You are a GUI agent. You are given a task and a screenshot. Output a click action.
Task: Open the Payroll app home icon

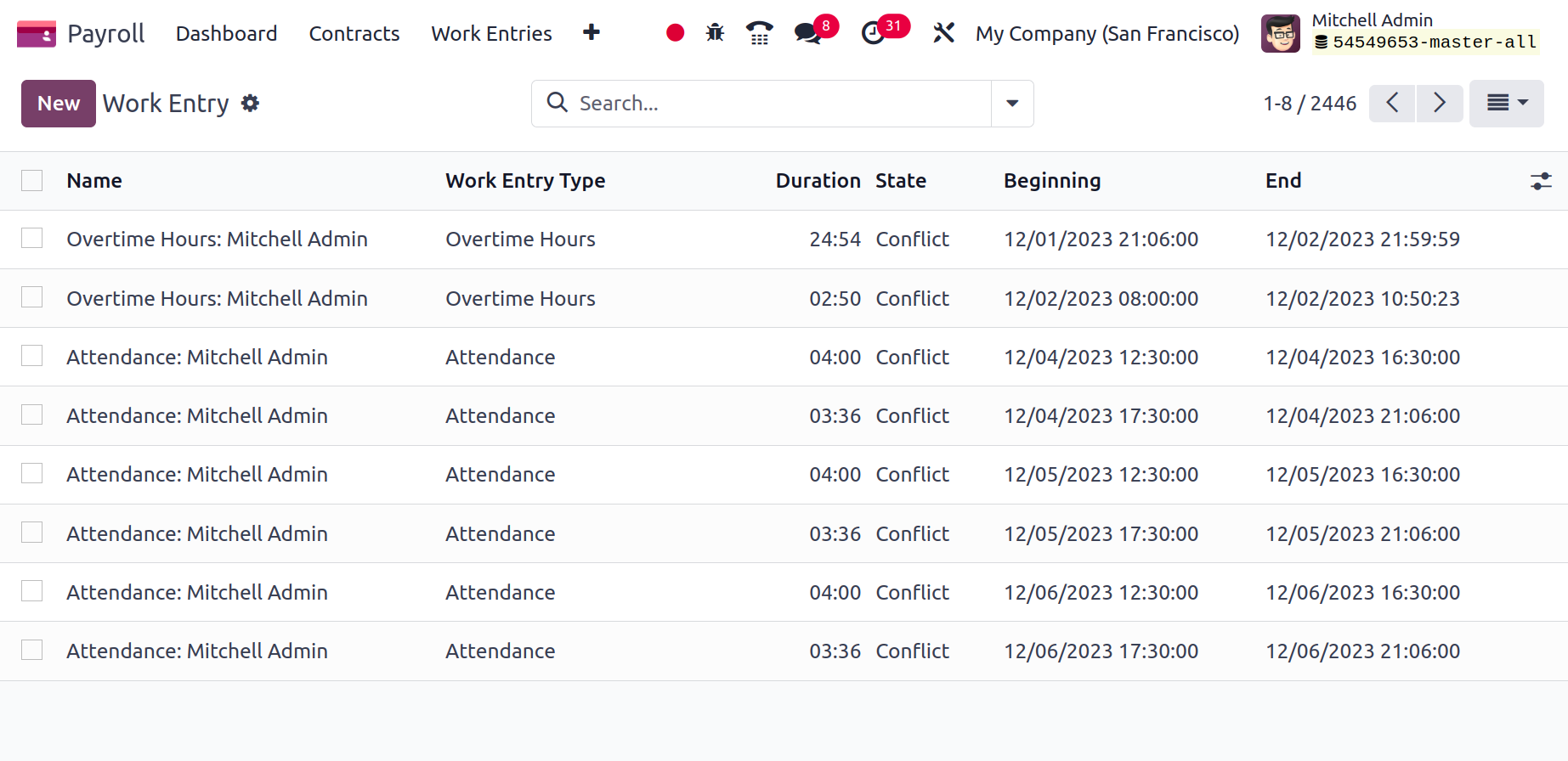(x=37, y=34)
